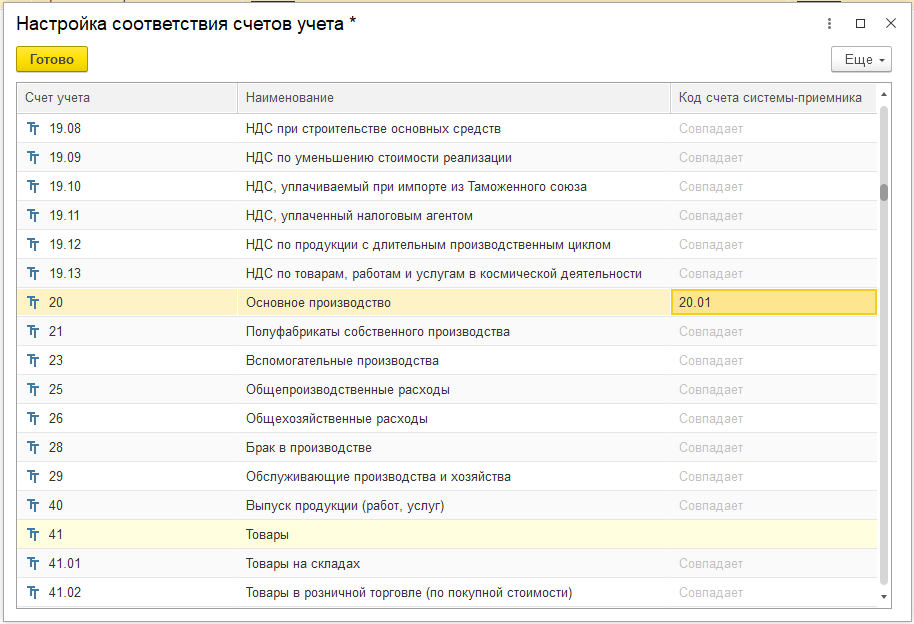Click scrollbar down arrow in table
This screenshot has height=624, width=914.
pyautogui.click(x=884, y=597)
